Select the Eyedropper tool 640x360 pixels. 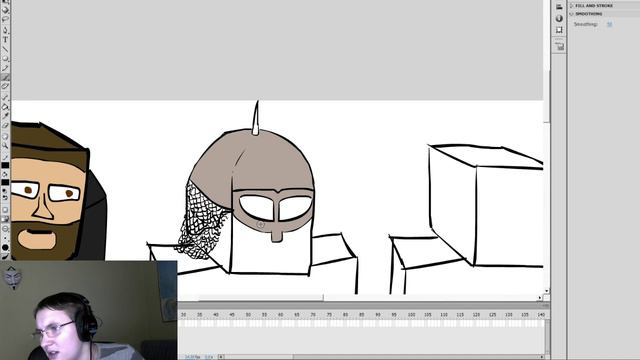tap(5, 116)
